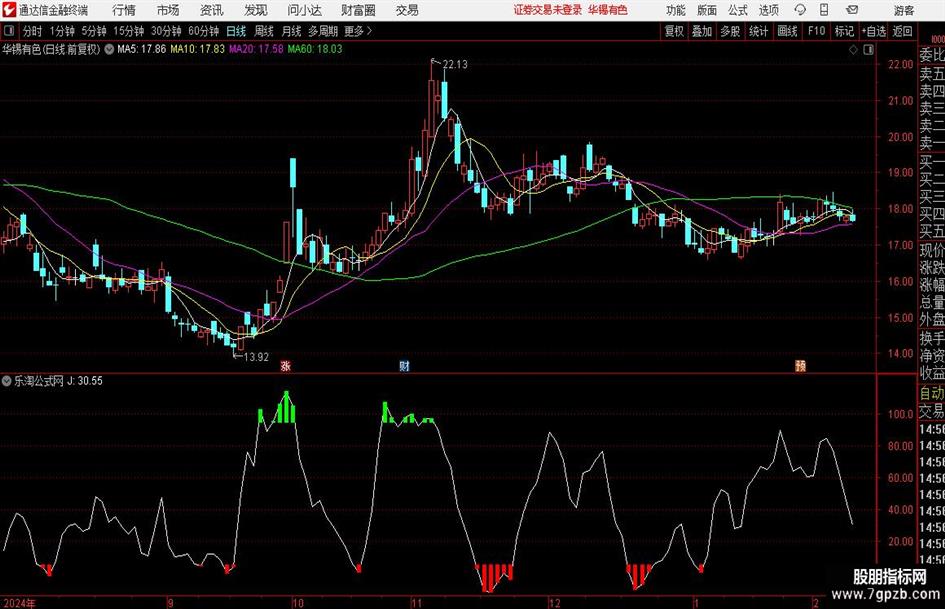Click the 标记 mark button

pos(844,31)
